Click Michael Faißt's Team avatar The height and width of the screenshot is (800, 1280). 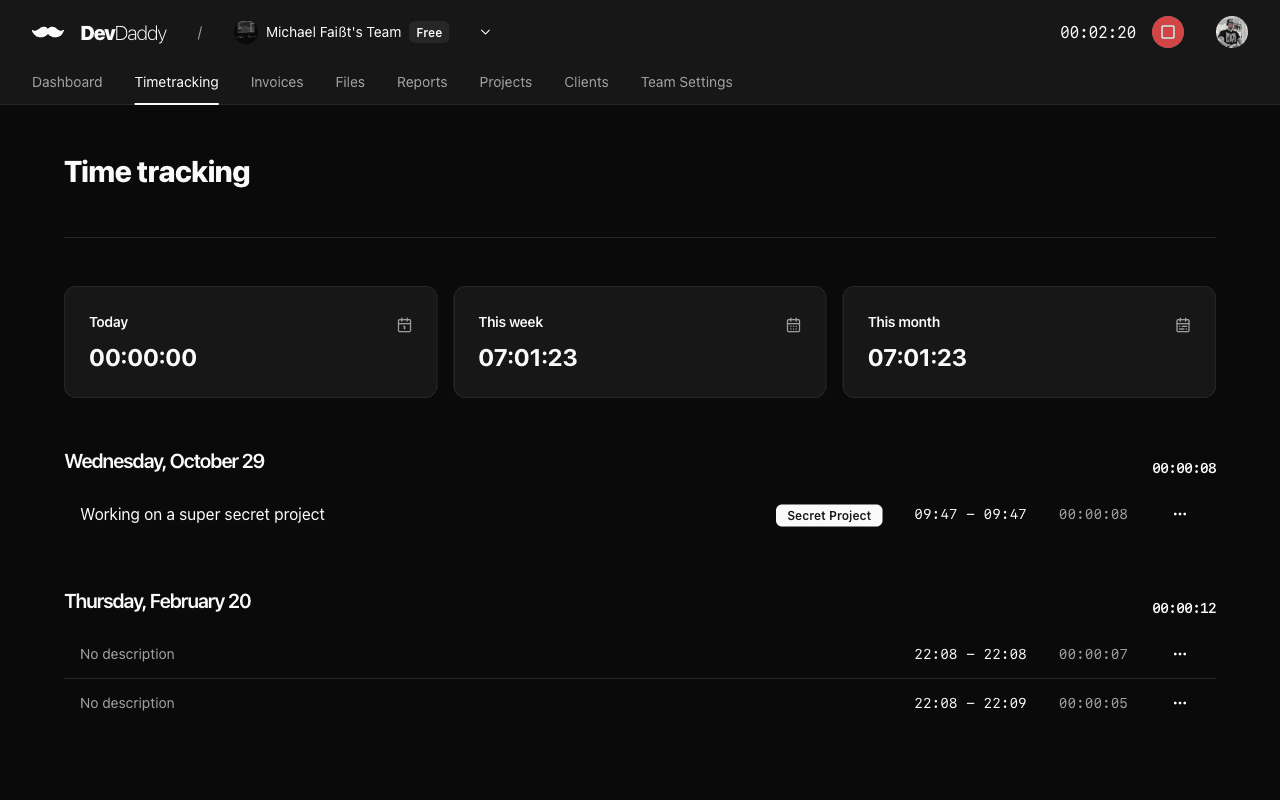(245, 32)
